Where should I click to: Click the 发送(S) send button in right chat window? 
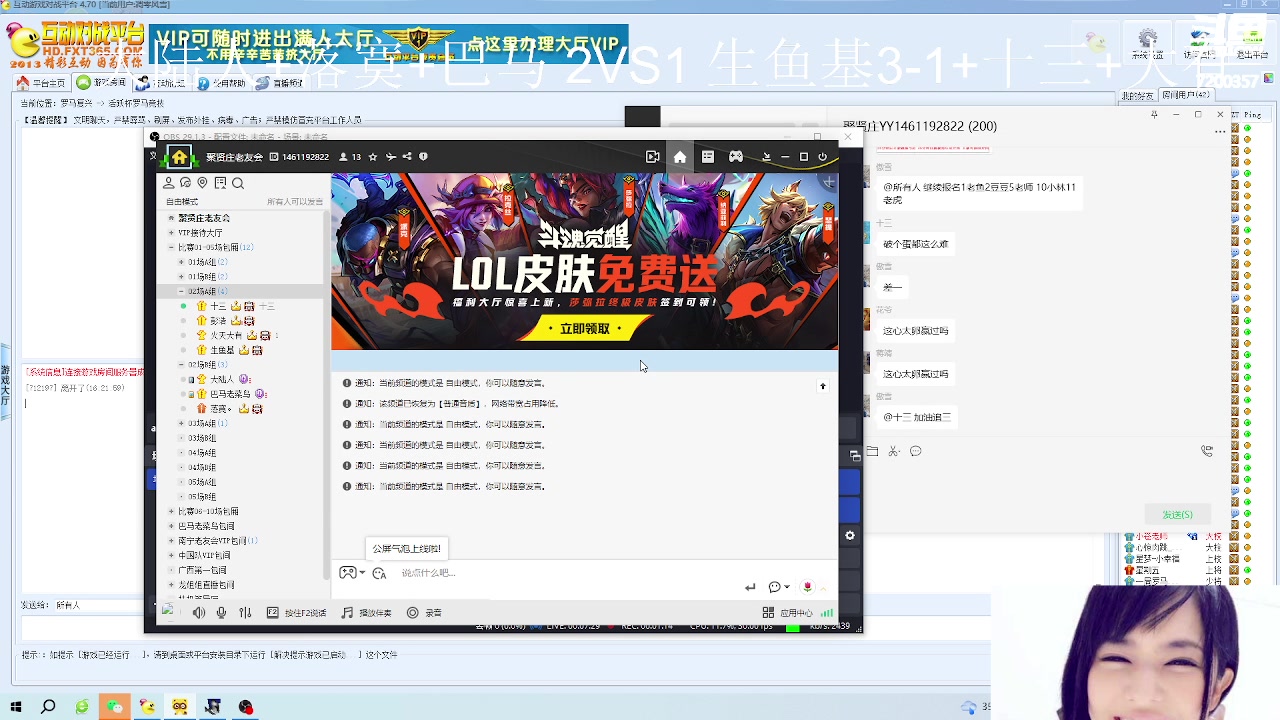pyautogui.click(x=1177, y=515)
